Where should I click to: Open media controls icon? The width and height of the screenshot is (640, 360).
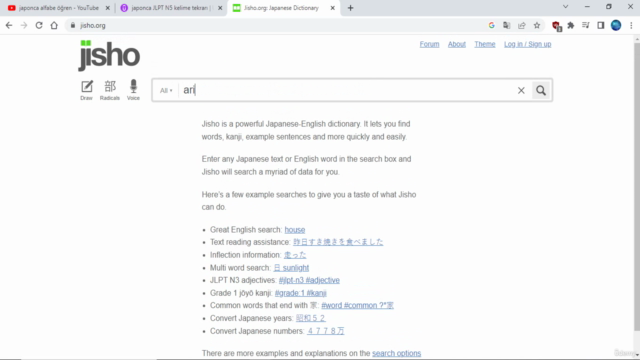586,25
